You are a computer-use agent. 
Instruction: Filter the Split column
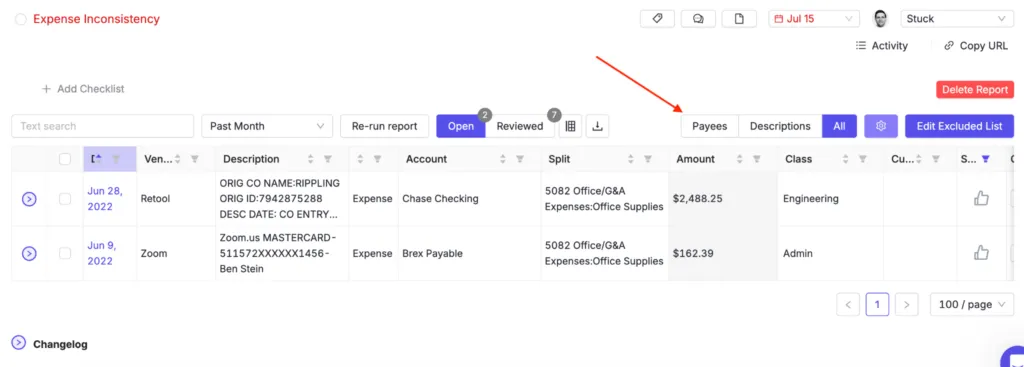click(x=648, y=159)
